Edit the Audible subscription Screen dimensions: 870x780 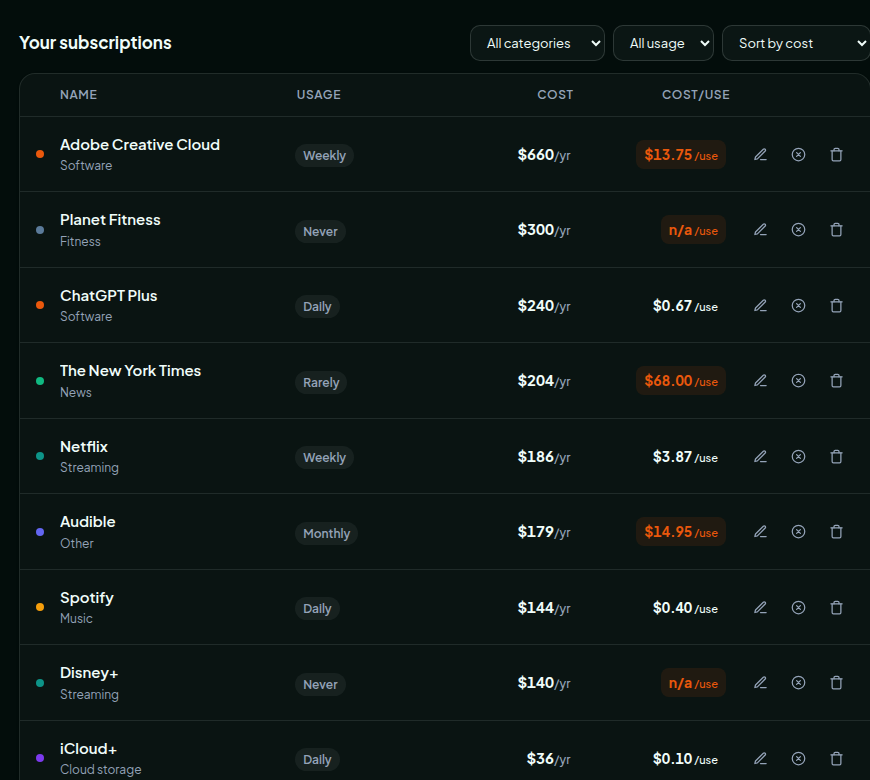pyautogui.click(x=760, y=532)
